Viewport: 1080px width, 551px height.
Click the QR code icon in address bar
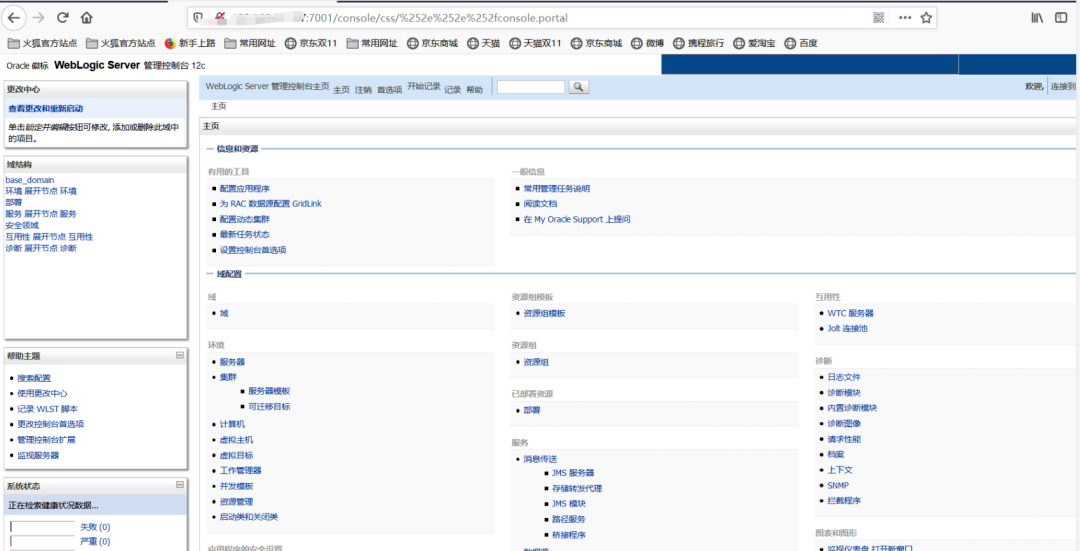(879, 17)
